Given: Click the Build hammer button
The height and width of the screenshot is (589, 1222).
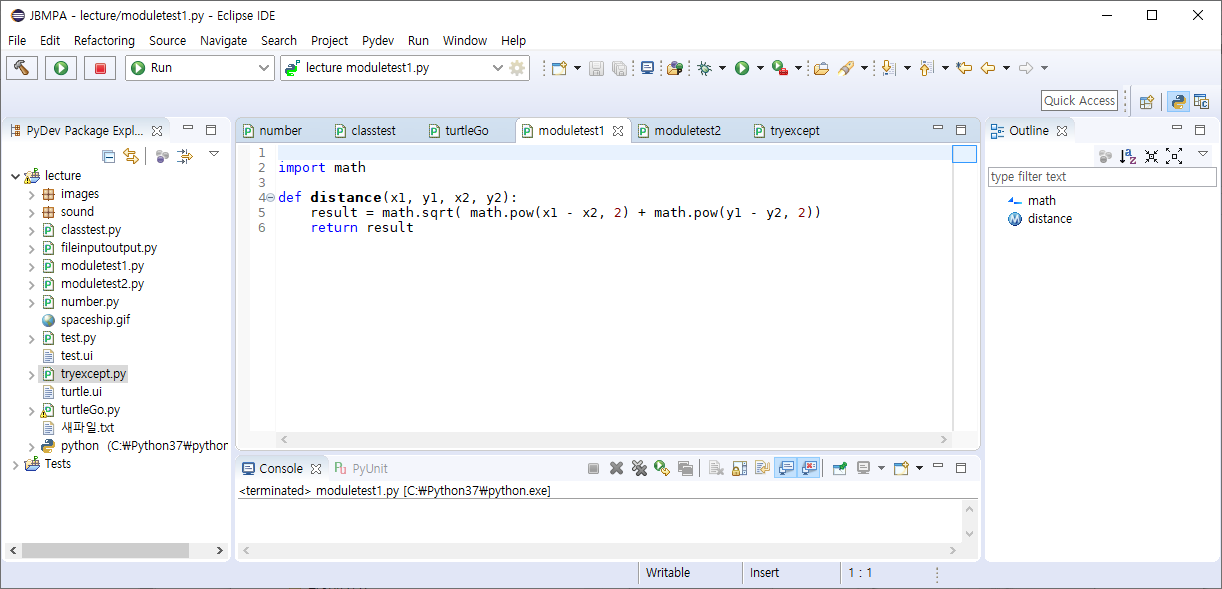Looking at the screenshot, I should tap(22, 68).
